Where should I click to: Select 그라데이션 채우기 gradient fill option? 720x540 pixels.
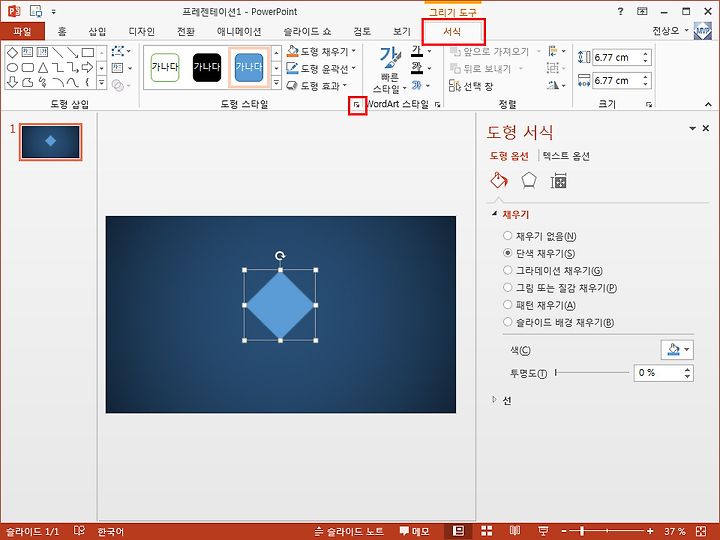point(553,270)
